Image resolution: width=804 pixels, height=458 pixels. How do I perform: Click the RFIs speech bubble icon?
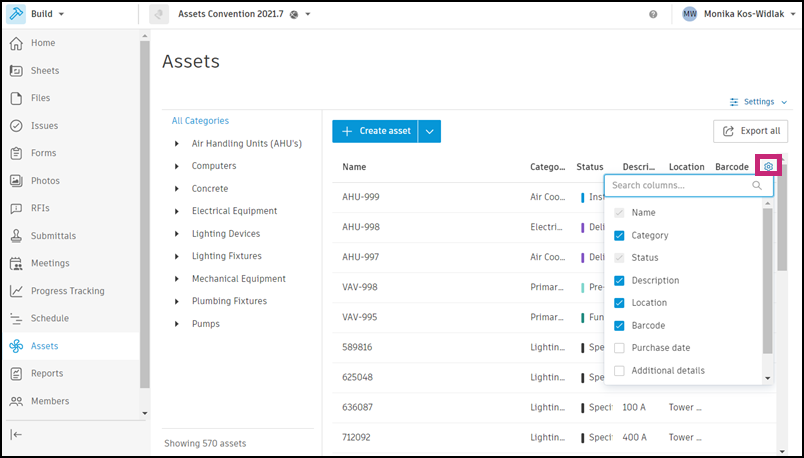pyautogui.click(x=16, y=208)
